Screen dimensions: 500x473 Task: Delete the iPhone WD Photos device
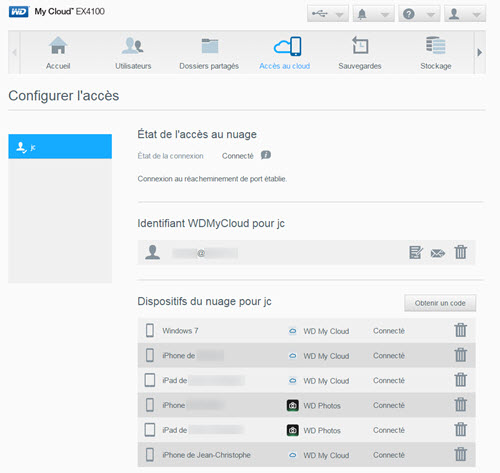[461, 404]
